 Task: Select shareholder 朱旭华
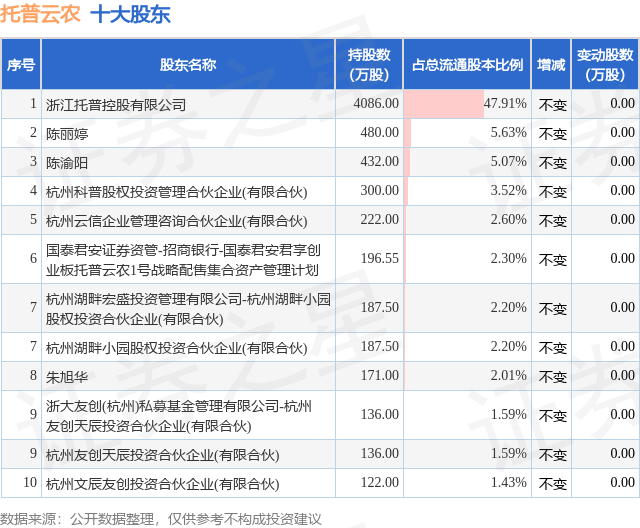click(67, 376)
